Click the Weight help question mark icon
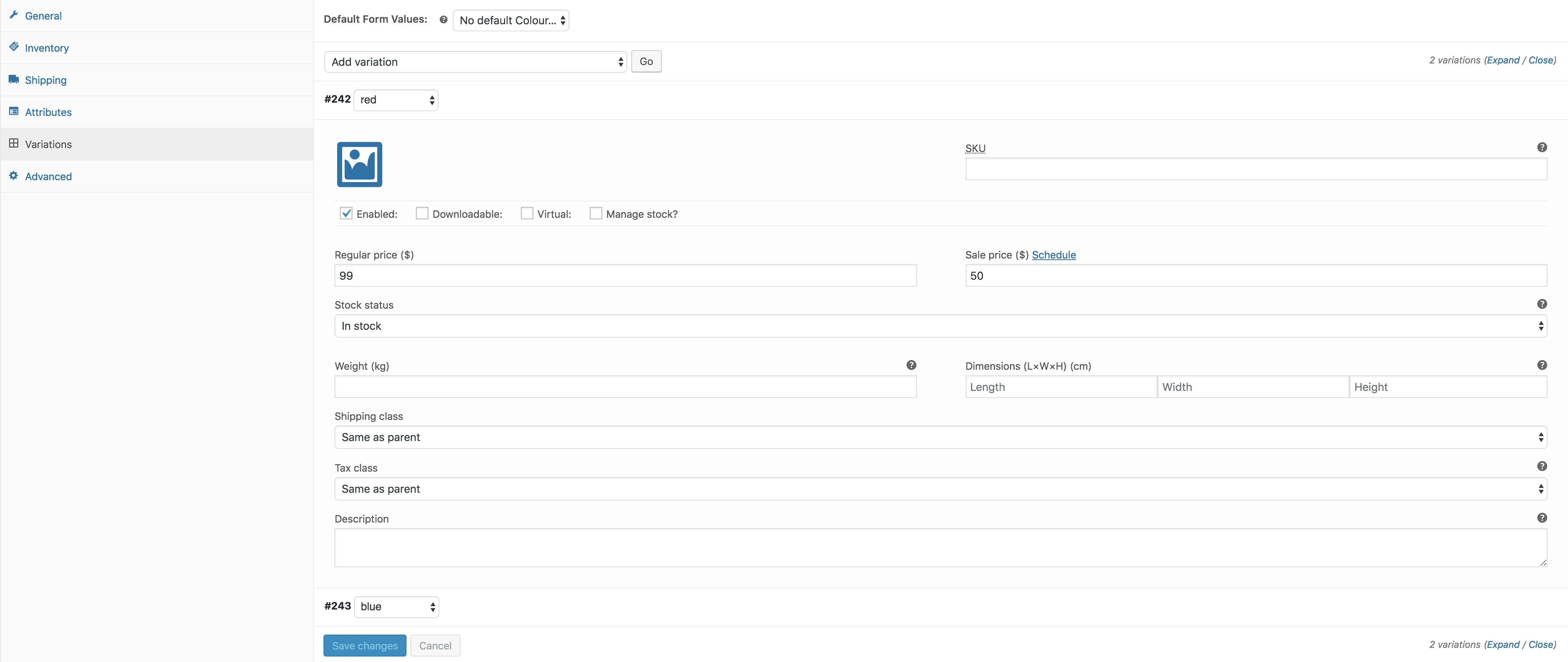 point(910,365)
